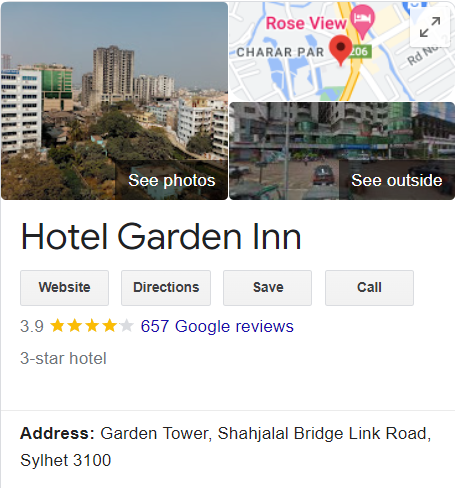Screen dimensions: 455x488
Task: Open 657 Google reviews link
Action: pos(217,326)
